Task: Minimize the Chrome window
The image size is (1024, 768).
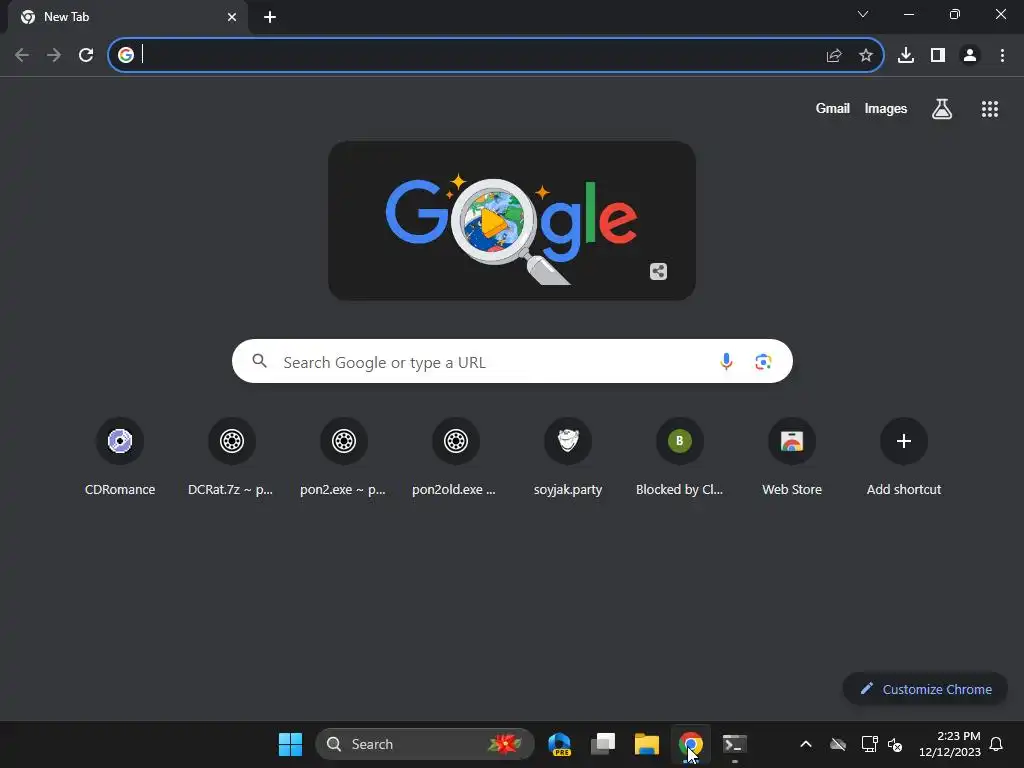Action: pyautogui.click(x=908, y=14)
